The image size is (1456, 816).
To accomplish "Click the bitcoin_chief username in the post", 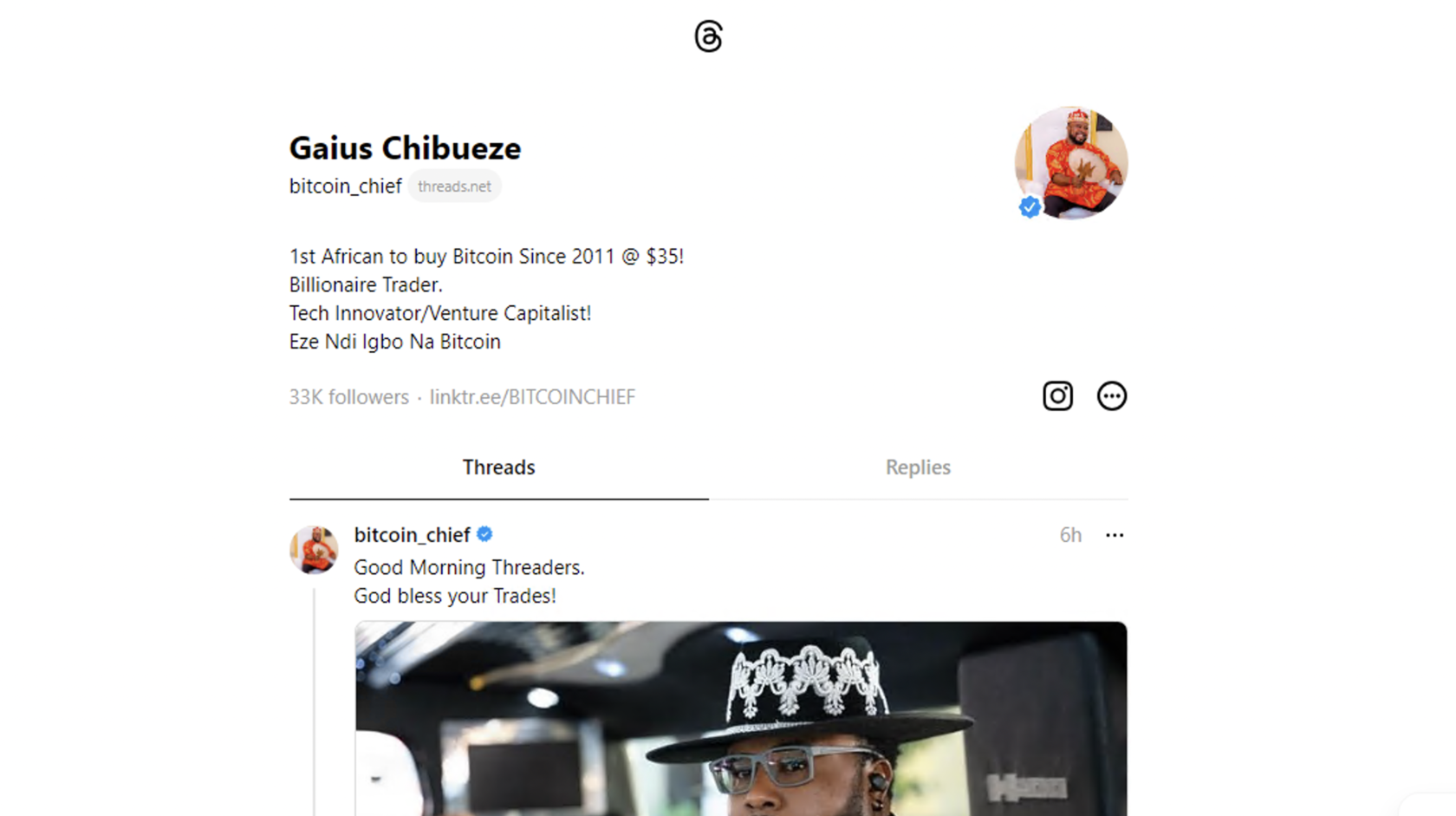I will pyautogui.click(x=412, y=535).
